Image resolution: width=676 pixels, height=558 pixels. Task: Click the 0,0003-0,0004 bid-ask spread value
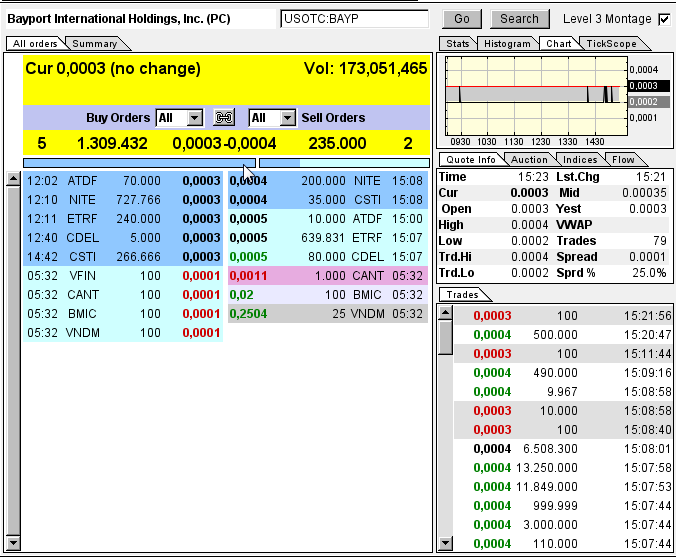pos(224,143)
